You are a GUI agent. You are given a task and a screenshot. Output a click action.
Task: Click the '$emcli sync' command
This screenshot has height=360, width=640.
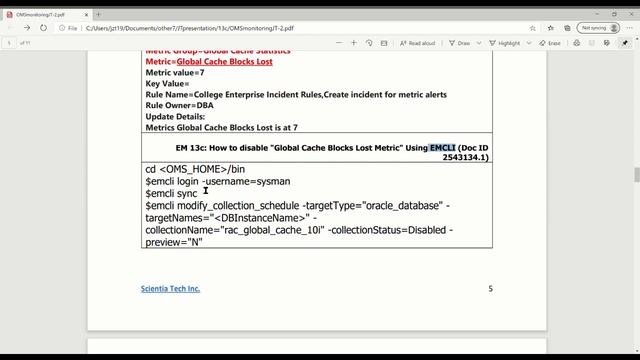click(171, 193)
